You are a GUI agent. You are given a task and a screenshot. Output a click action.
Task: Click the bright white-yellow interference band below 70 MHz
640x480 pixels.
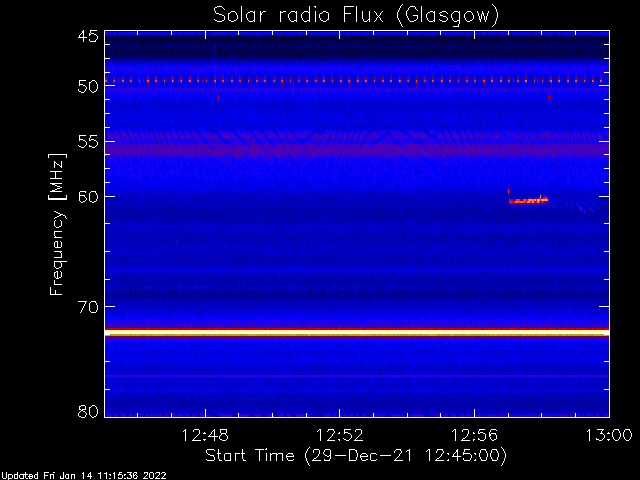pos(357,333)
